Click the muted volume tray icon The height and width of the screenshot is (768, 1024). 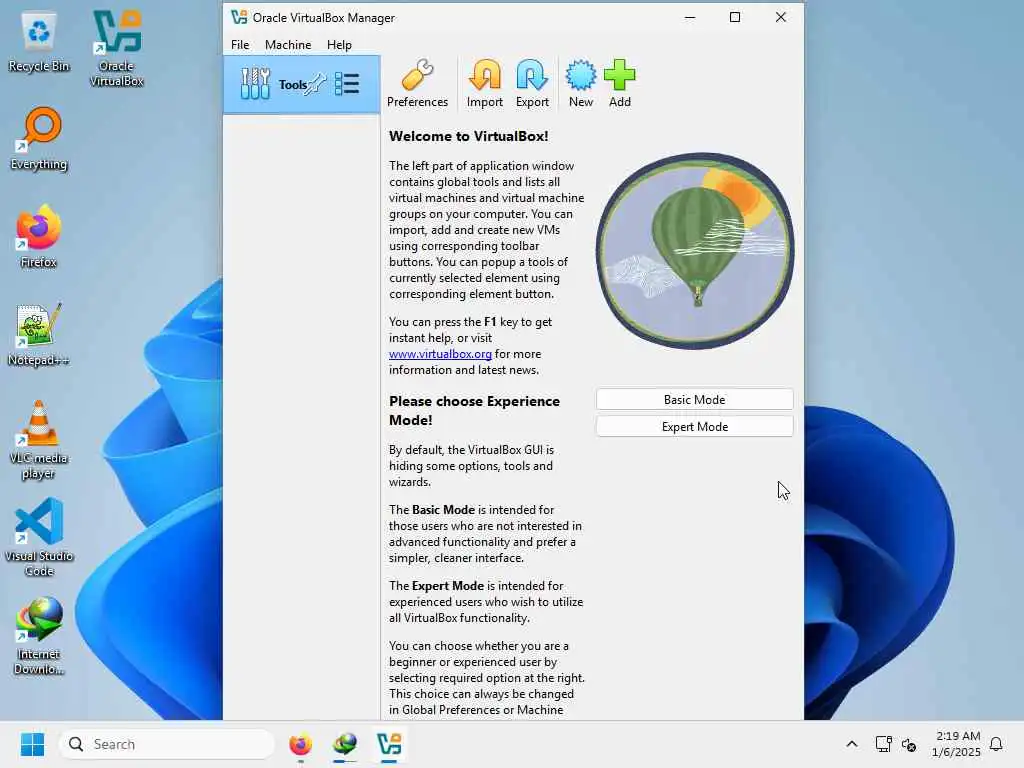pos(908,744)
